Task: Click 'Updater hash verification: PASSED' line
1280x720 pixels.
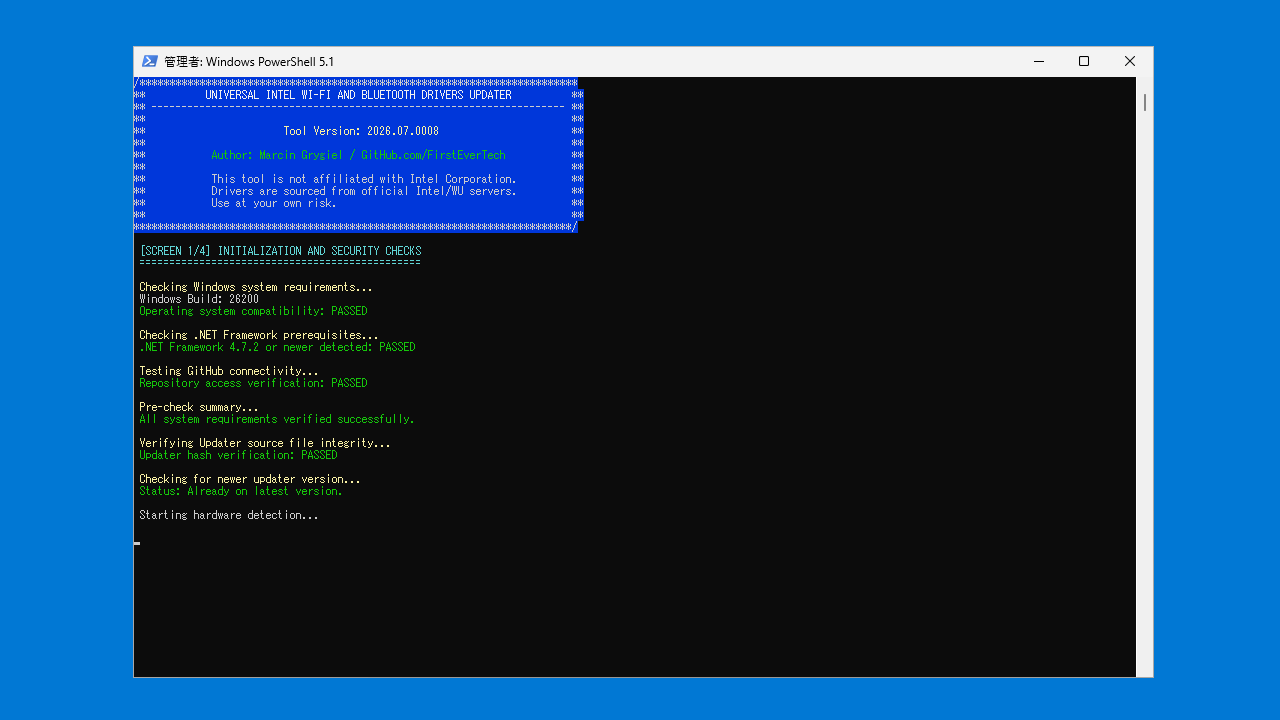Action: [238, 455]
